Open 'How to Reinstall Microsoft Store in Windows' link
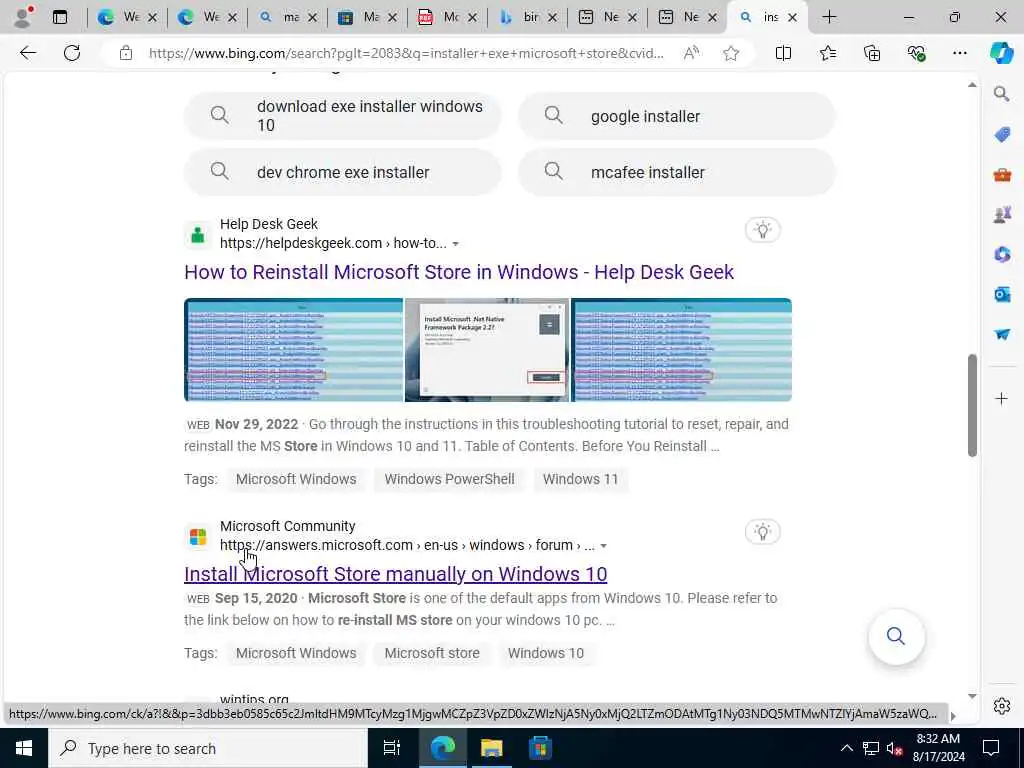Screen dimensions: 1024x768 (459, 272)
